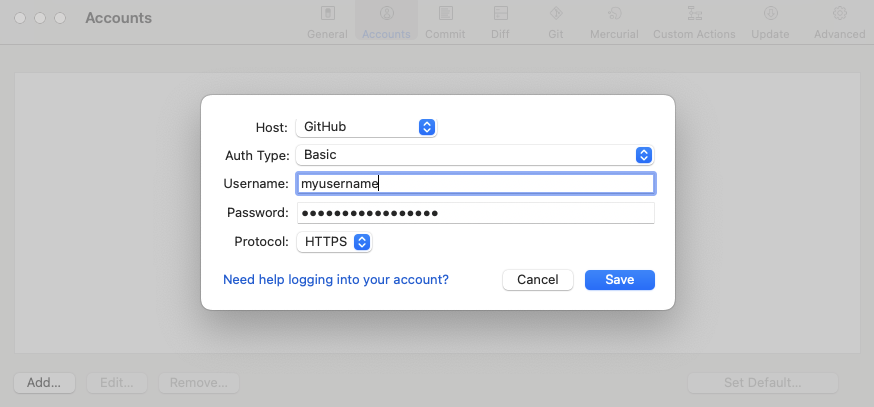Expand the Auth Type dropdown showing Basic
The width and height of the screenshot is (874, 407).
pos(475,155)
